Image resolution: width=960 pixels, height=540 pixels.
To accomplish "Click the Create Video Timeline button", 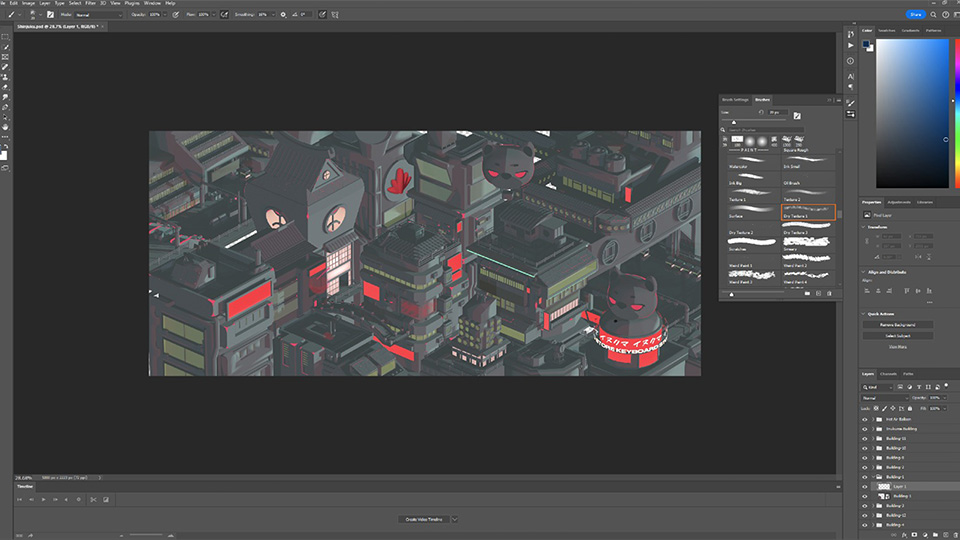I will tap(425, 519).
